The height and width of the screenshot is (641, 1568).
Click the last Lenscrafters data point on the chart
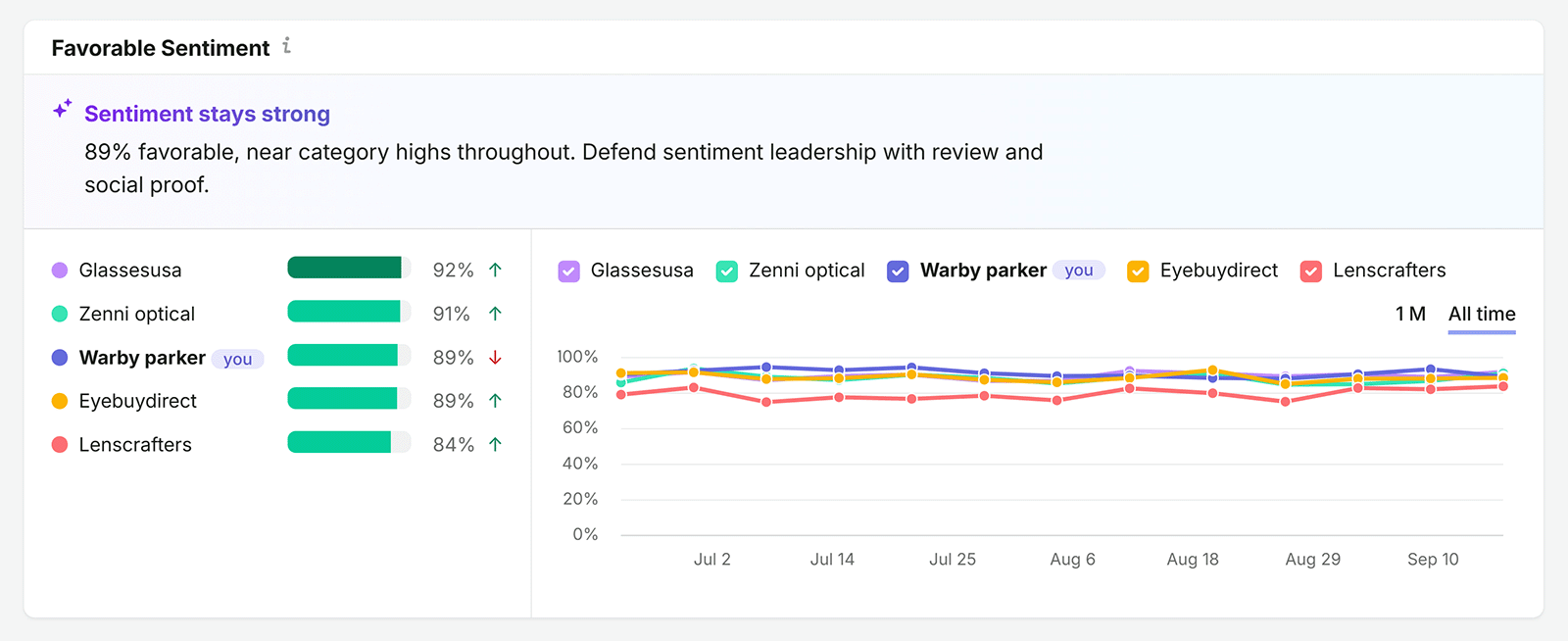1502,386
